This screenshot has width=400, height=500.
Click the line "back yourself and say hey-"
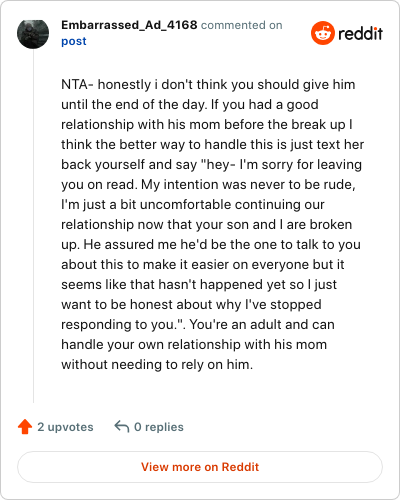211,165
